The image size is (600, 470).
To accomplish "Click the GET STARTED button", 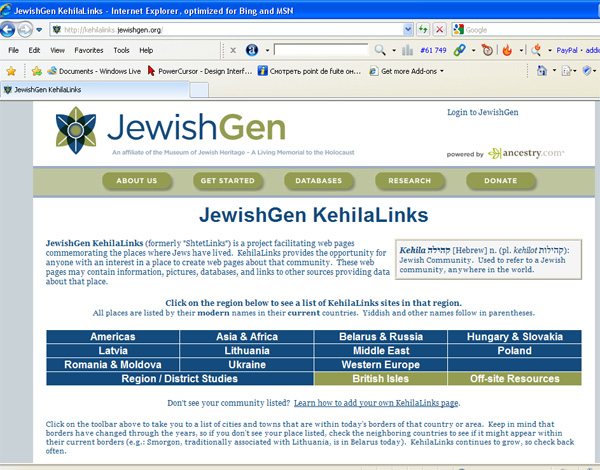I will click(228, 181).
